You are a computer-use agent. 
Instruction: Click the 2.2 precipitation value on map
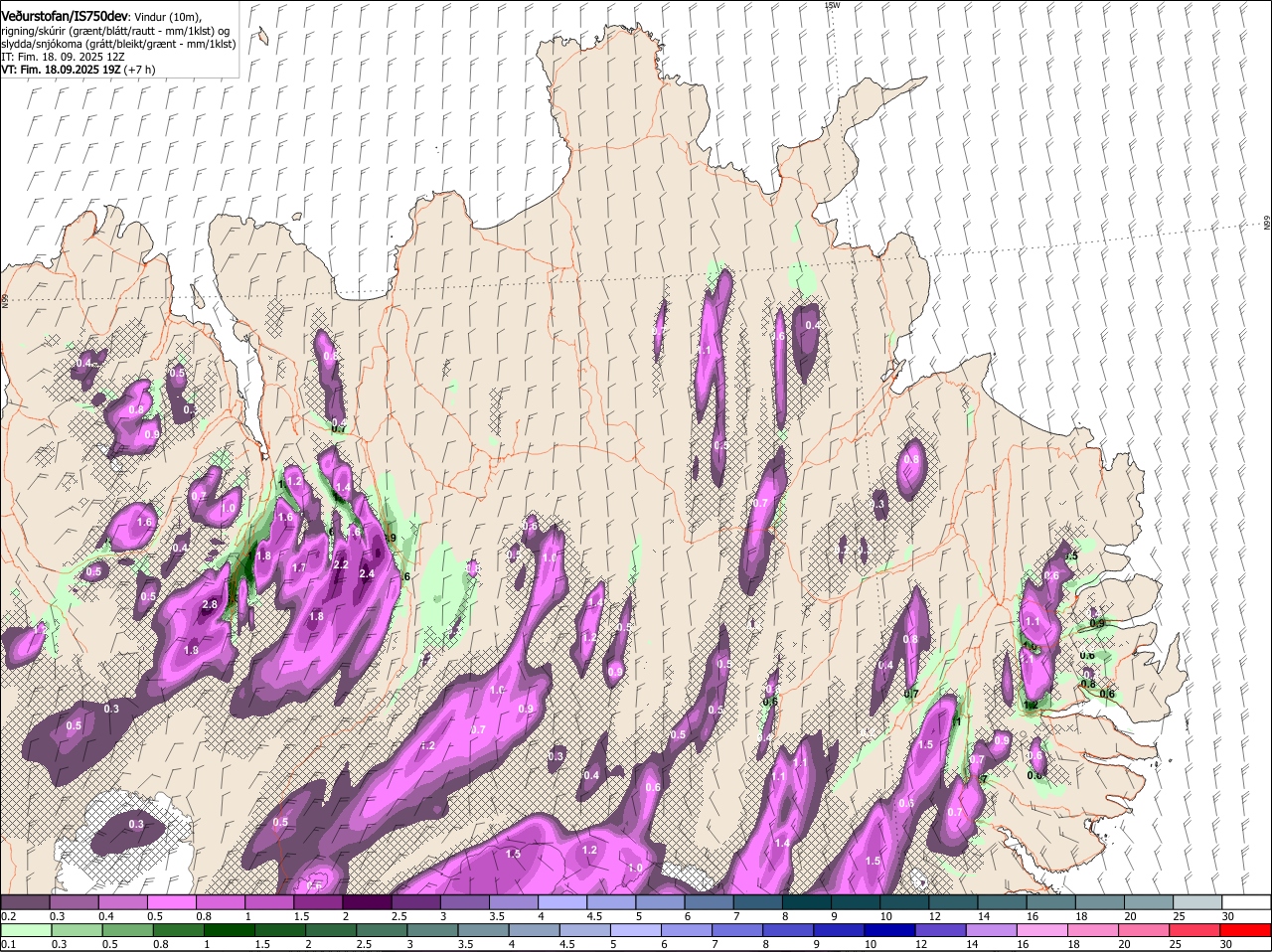pos(341,564)
